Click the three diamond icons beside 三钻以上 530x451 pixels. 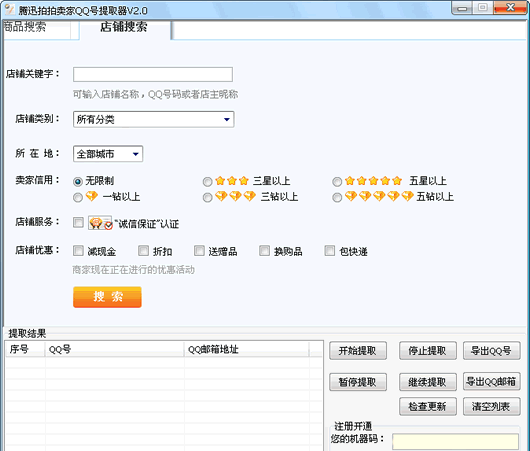[235, 196]
